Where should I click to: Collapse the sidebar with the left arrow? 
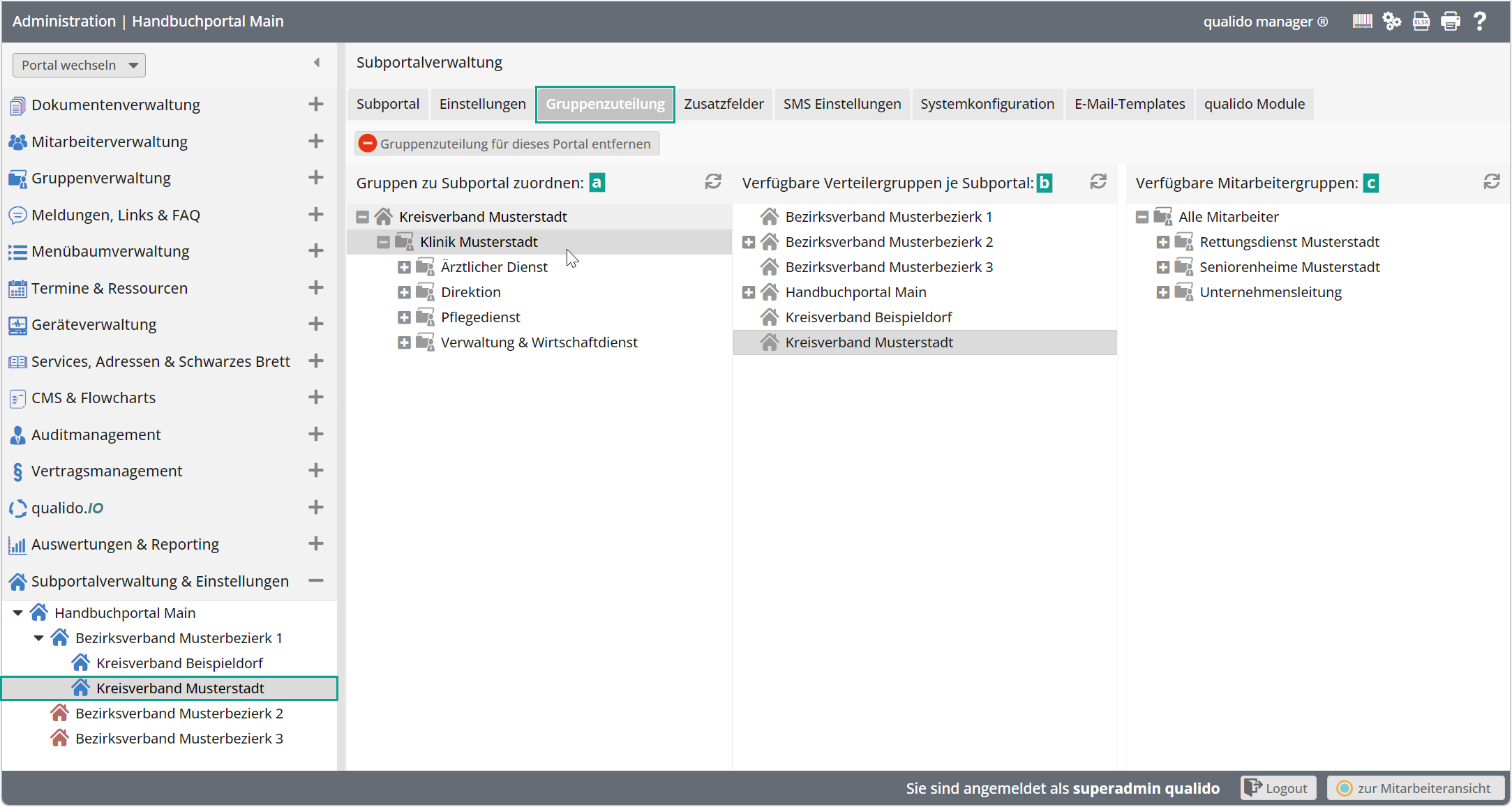click(317, 63)
